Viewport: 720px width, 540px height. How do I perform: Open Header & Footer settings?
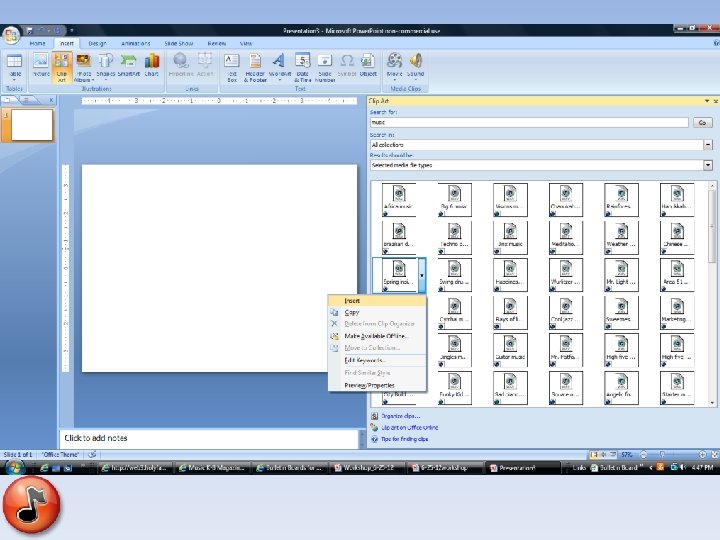coord(255,67)
